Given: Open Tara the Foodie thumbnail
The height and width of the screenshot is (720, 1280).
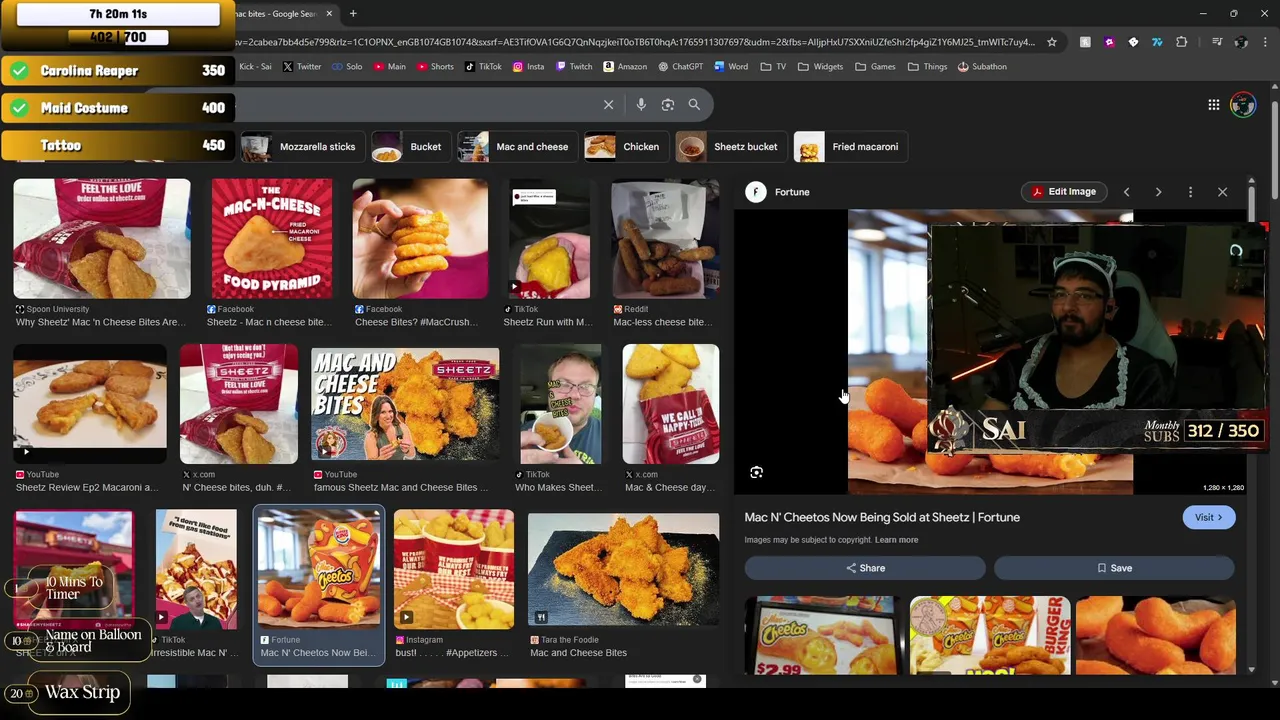Looking at the screenshot, I should coord(623,569).
